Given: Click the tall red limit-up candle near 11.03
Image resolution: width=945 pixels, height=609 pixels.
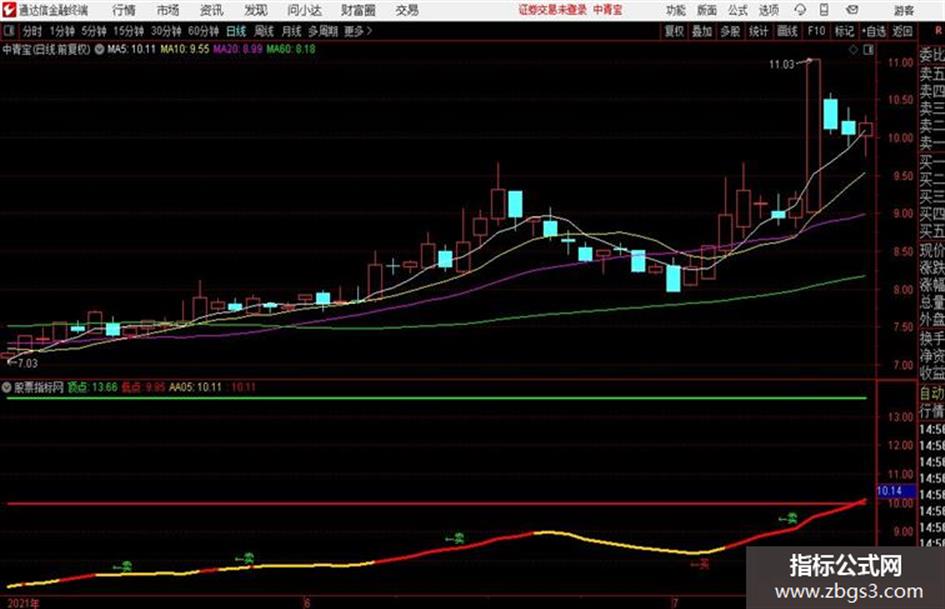Looking at the screenshot, I should pos(814,135).
